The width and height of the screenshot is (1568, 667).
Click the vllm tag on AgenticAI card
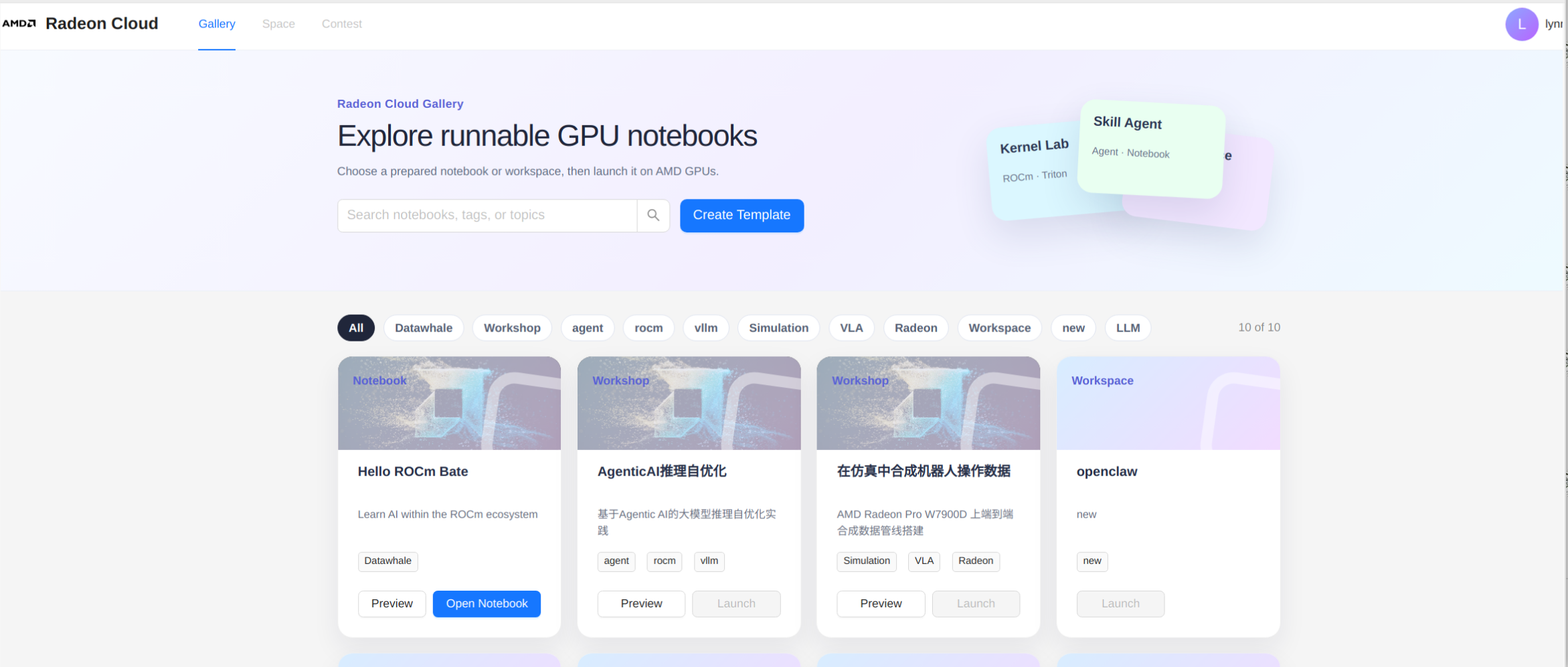pyautogui.click(x=709, y=561)
